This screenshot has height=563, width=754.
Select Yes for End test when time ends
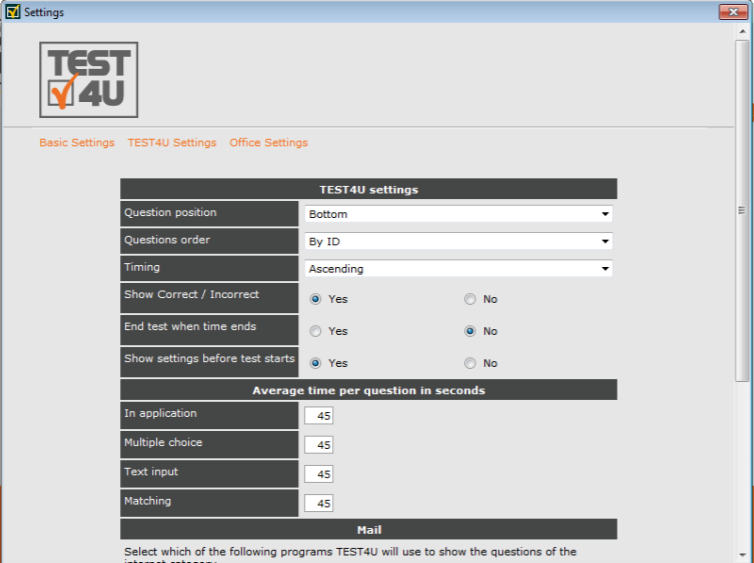point(315,331)
